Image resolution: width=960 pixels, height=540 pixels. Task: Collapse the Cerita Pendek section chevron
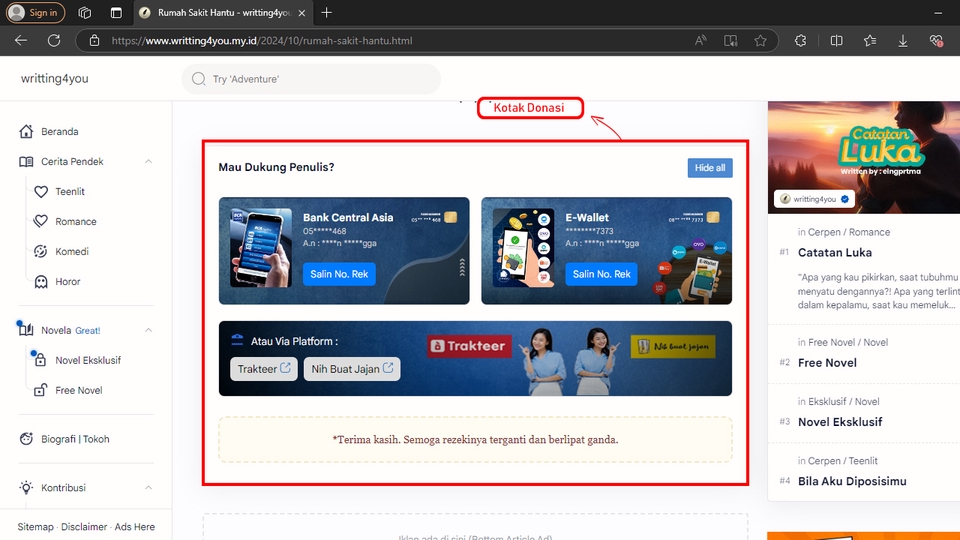tap(148, 161)
